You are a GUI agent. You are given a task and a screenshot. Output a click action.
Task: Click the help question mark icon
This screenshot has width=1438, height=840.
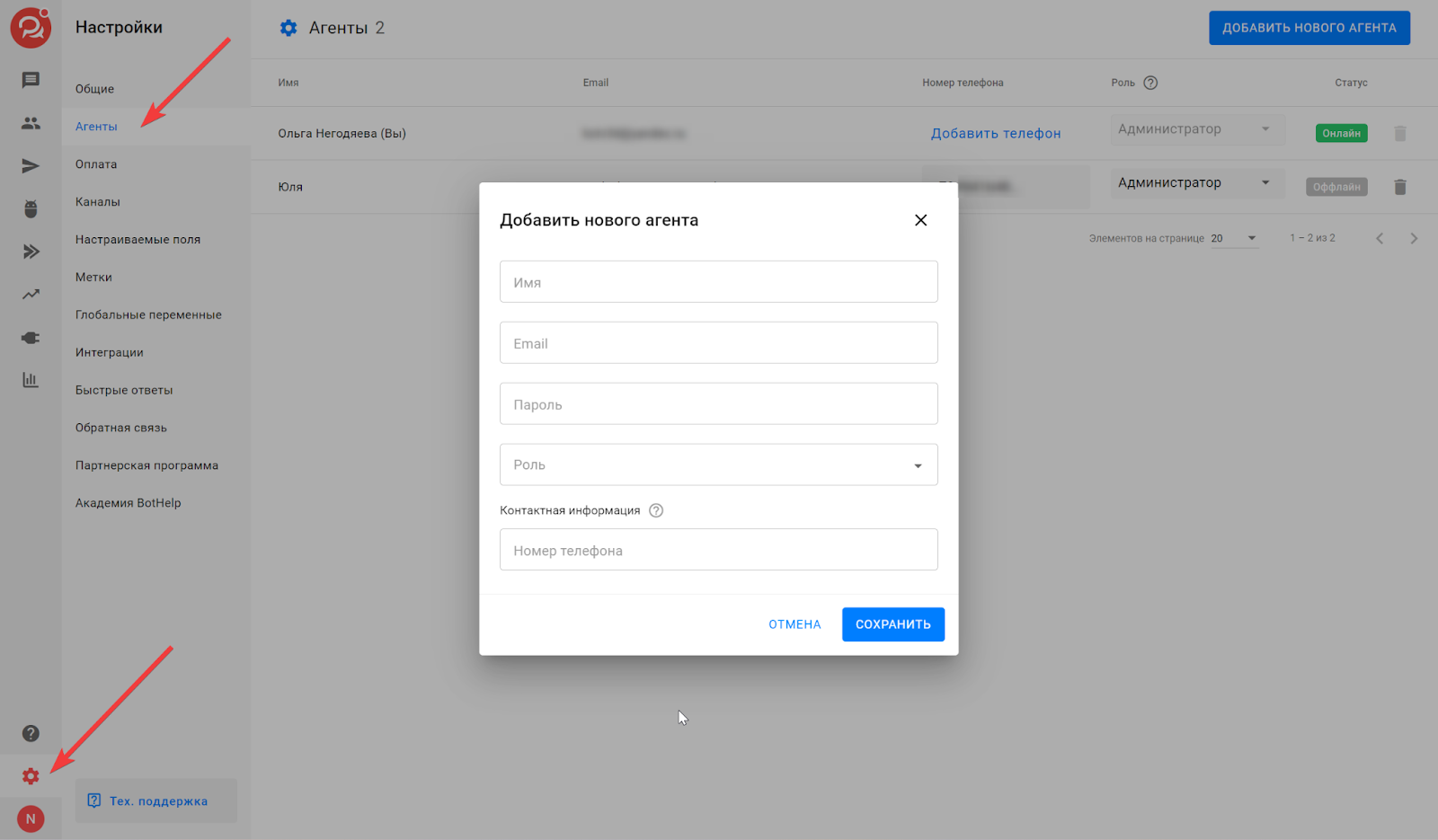pyautogui.click(x=31, y=733)
